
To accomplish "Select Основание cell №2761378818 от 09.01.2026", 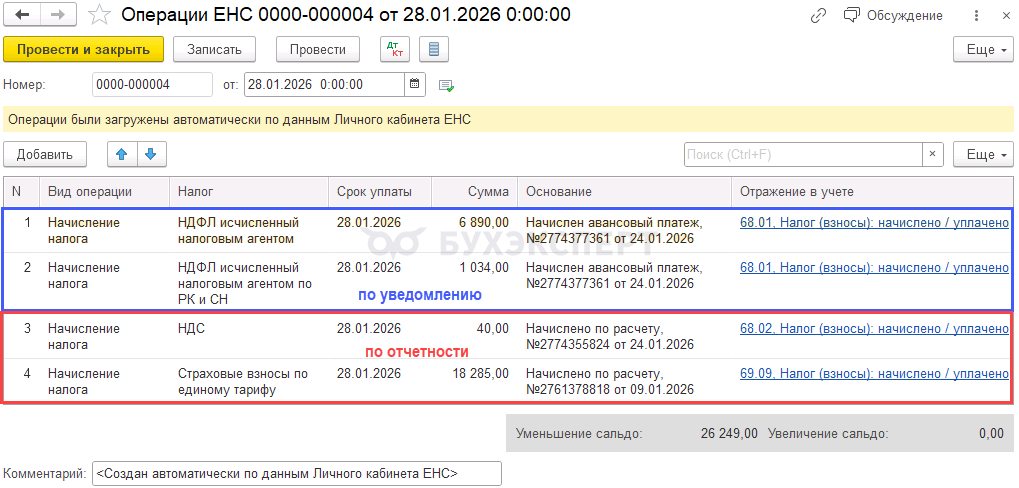I will coord(625,381).
